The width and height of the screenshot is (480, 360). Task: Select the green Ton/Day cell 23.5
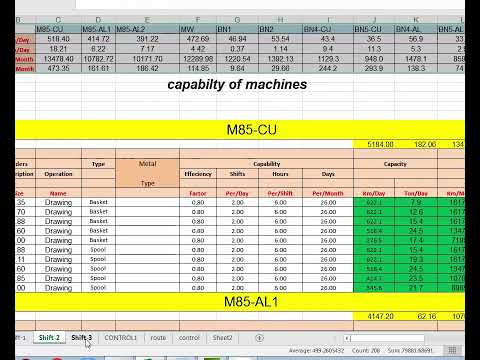click(416, 278)
